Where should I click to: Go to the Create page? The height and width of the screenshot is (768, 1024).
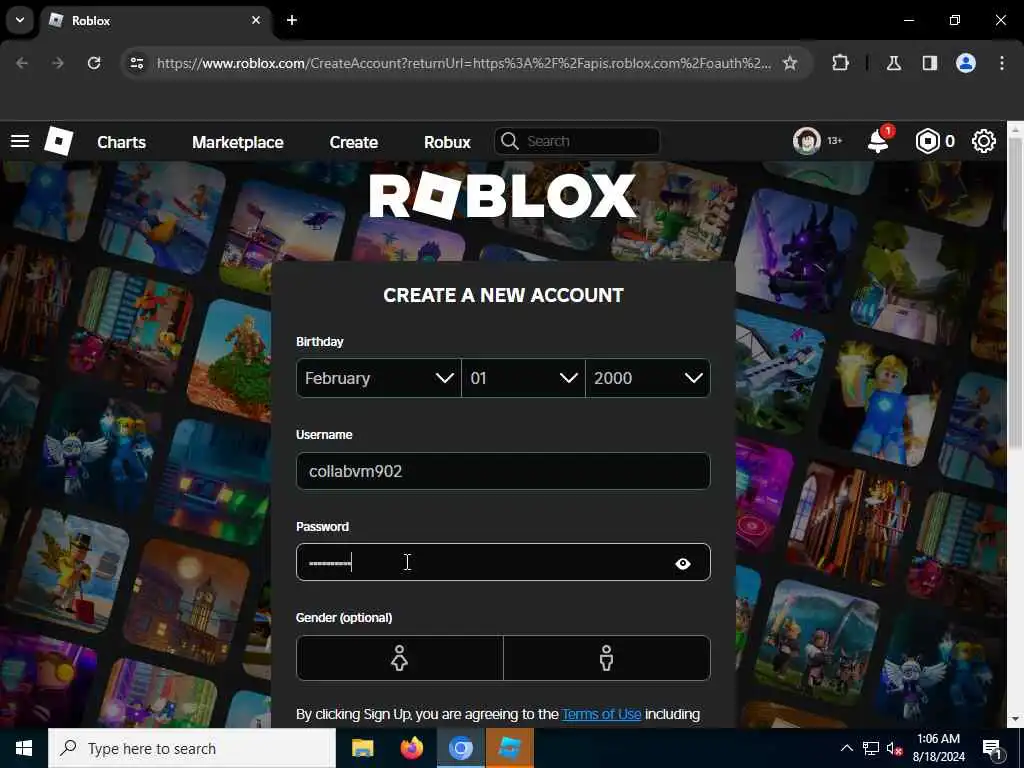(353, 142)
